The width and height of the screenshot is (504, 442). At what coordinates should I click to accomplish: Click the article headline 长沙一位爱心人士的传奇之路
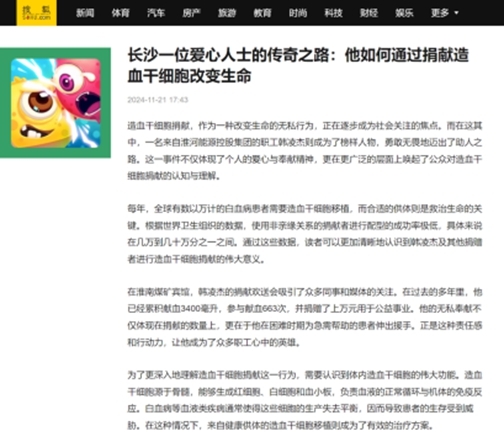click(x=298, y=65)
